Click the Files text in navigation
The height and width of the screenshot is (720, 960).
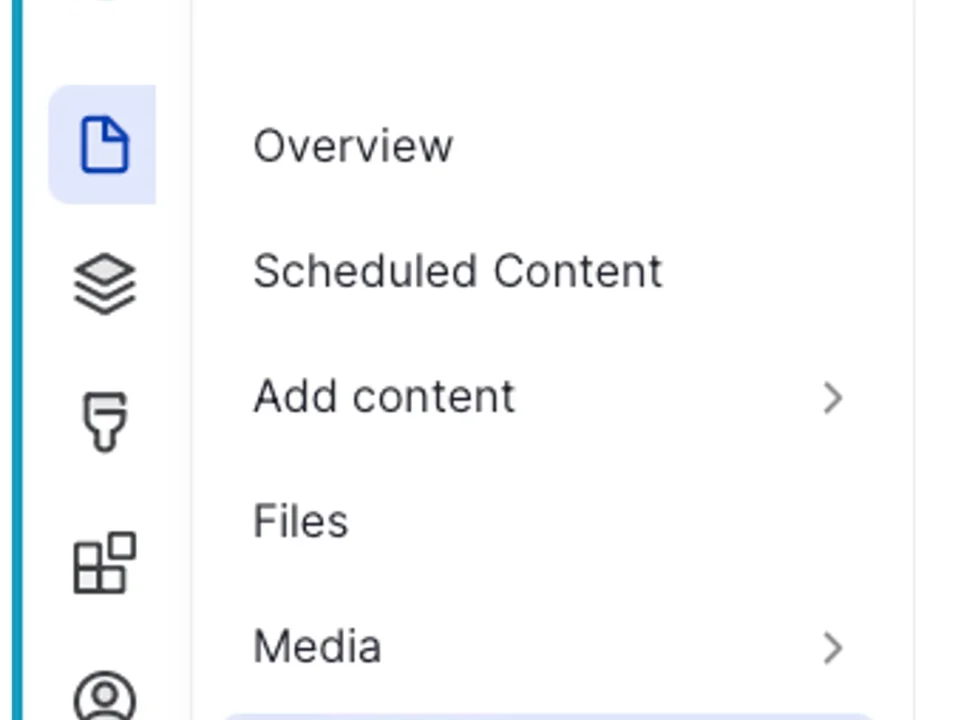pyautogui.click(x=300, y=521)
